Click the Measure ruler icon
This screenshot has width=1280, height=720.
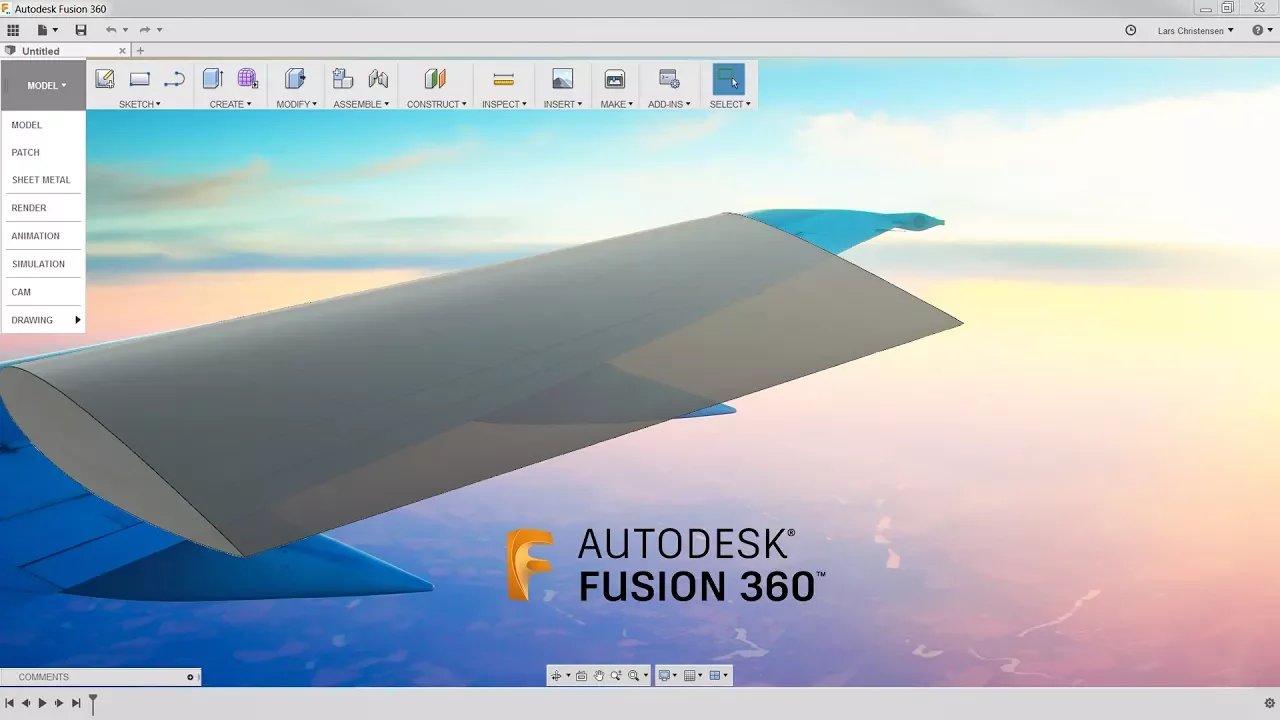504,79
